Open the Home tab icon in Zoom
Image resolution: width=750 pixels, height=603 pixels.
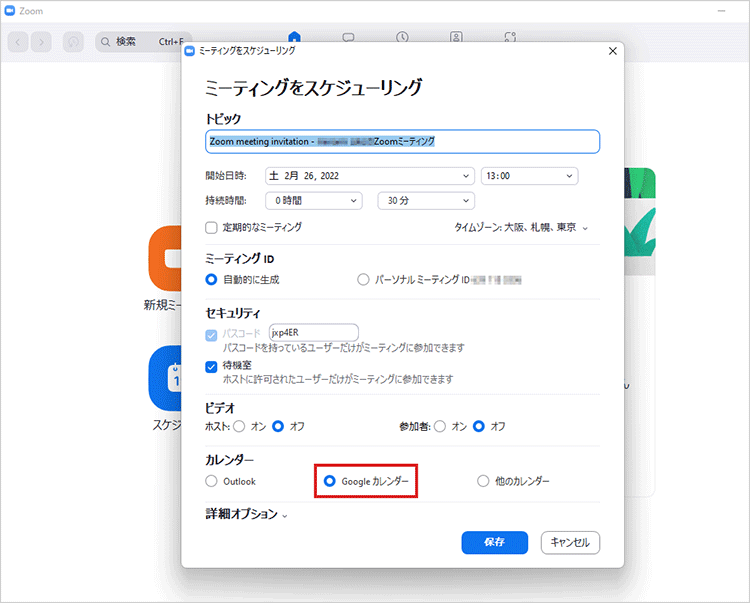(x=294, y=36)
